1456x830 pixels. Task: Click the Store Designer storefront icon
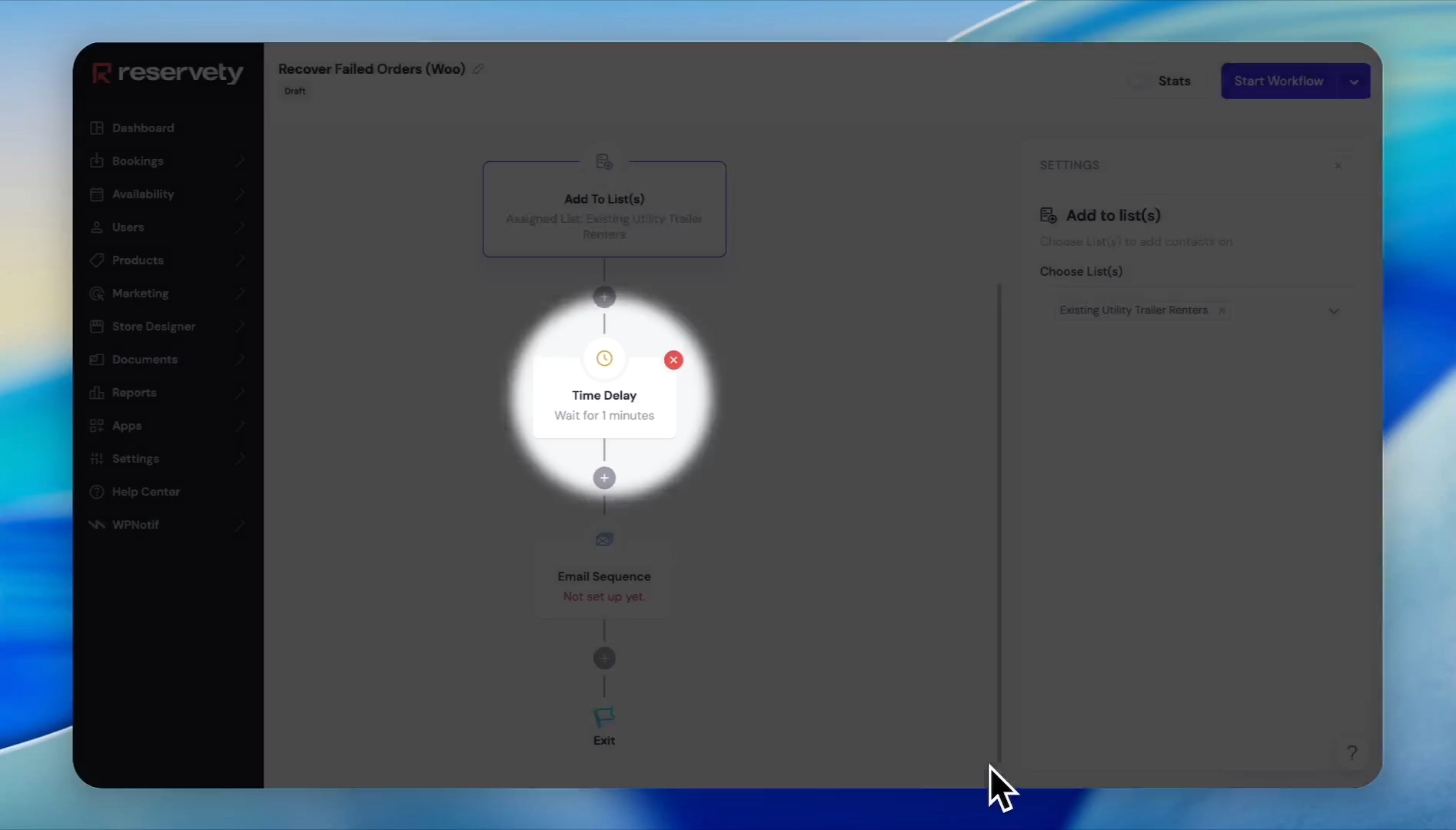point(96,326)
